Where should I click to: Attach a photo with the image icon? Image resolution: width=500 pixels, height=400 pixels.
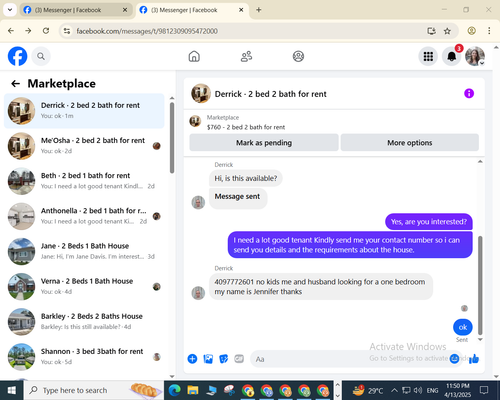pos(208,359)
